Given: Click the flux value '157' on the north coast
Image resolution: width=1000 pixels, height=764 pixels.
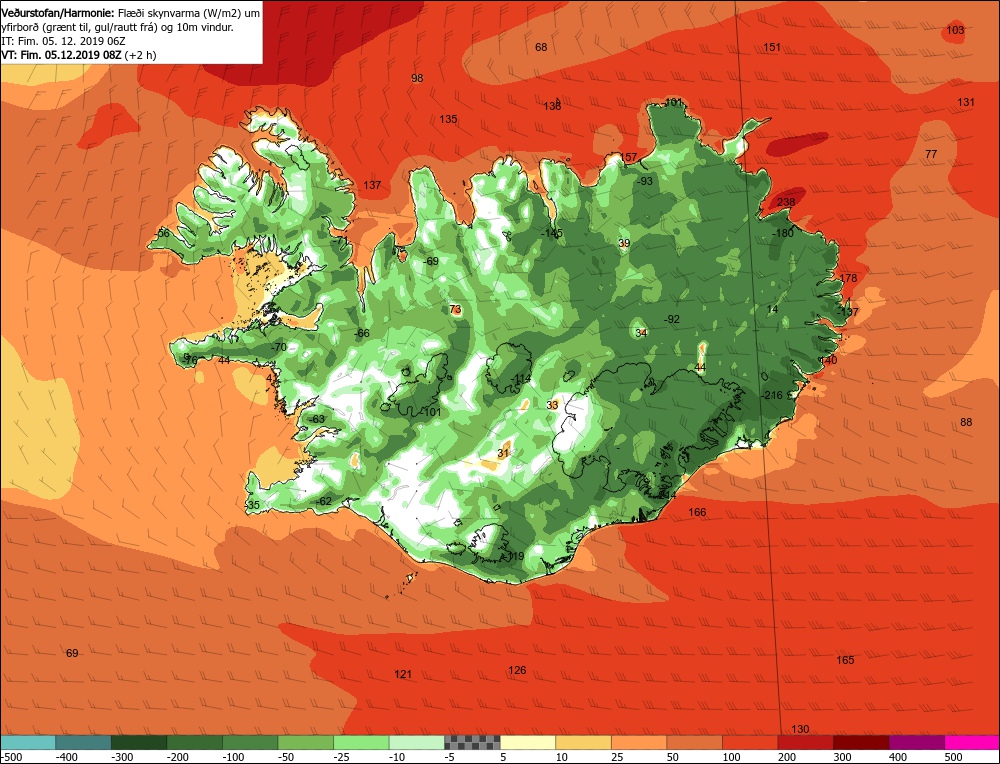Looking at the screenshot, I should click(x=629, y=157).
